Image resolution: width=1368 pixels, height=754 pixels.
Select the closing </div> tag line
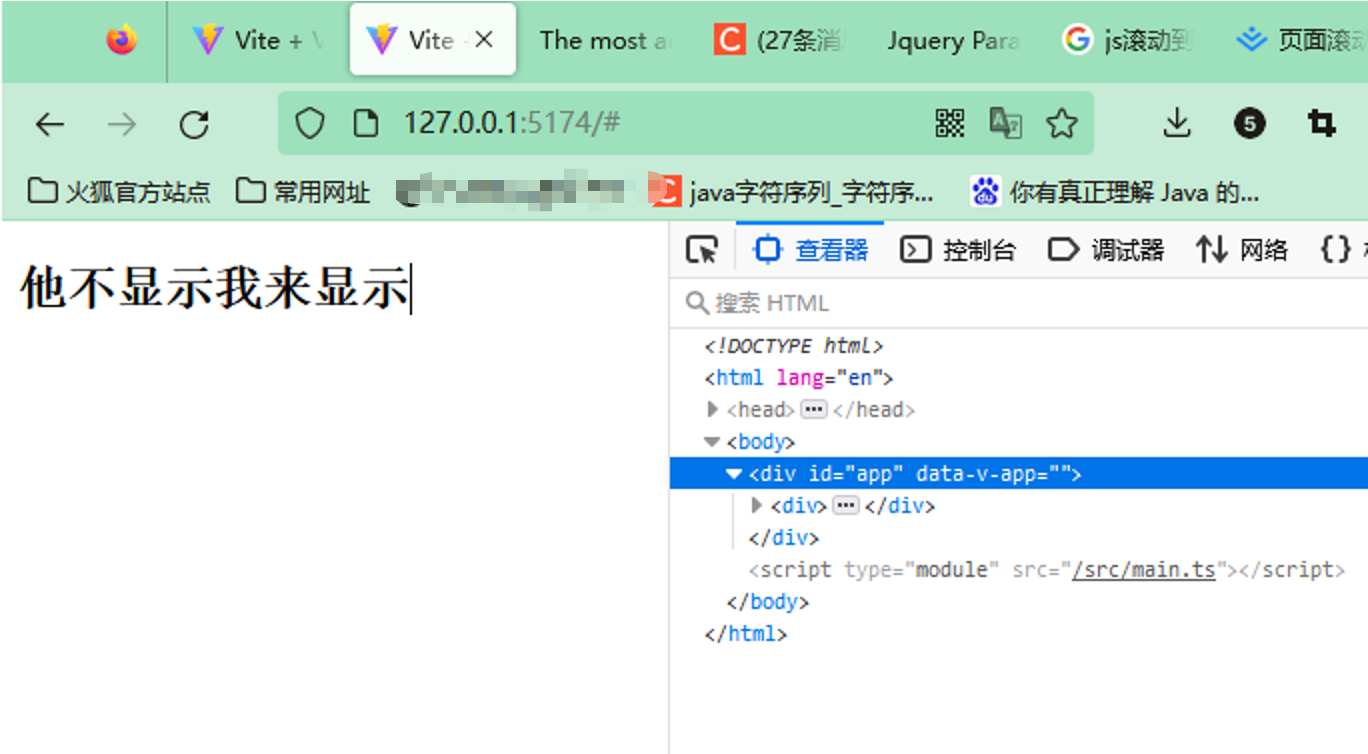[784, 538]
